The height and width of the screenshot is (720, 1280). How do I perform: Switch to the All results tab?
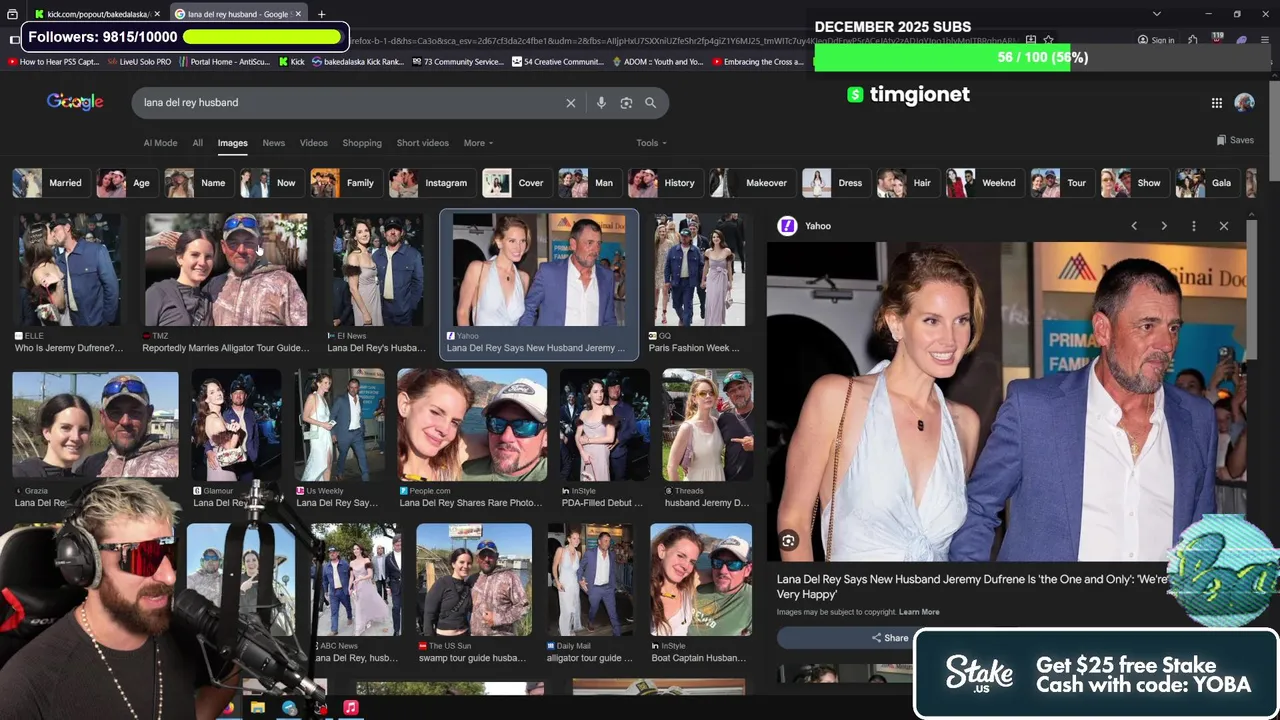[x=197, y=143]
